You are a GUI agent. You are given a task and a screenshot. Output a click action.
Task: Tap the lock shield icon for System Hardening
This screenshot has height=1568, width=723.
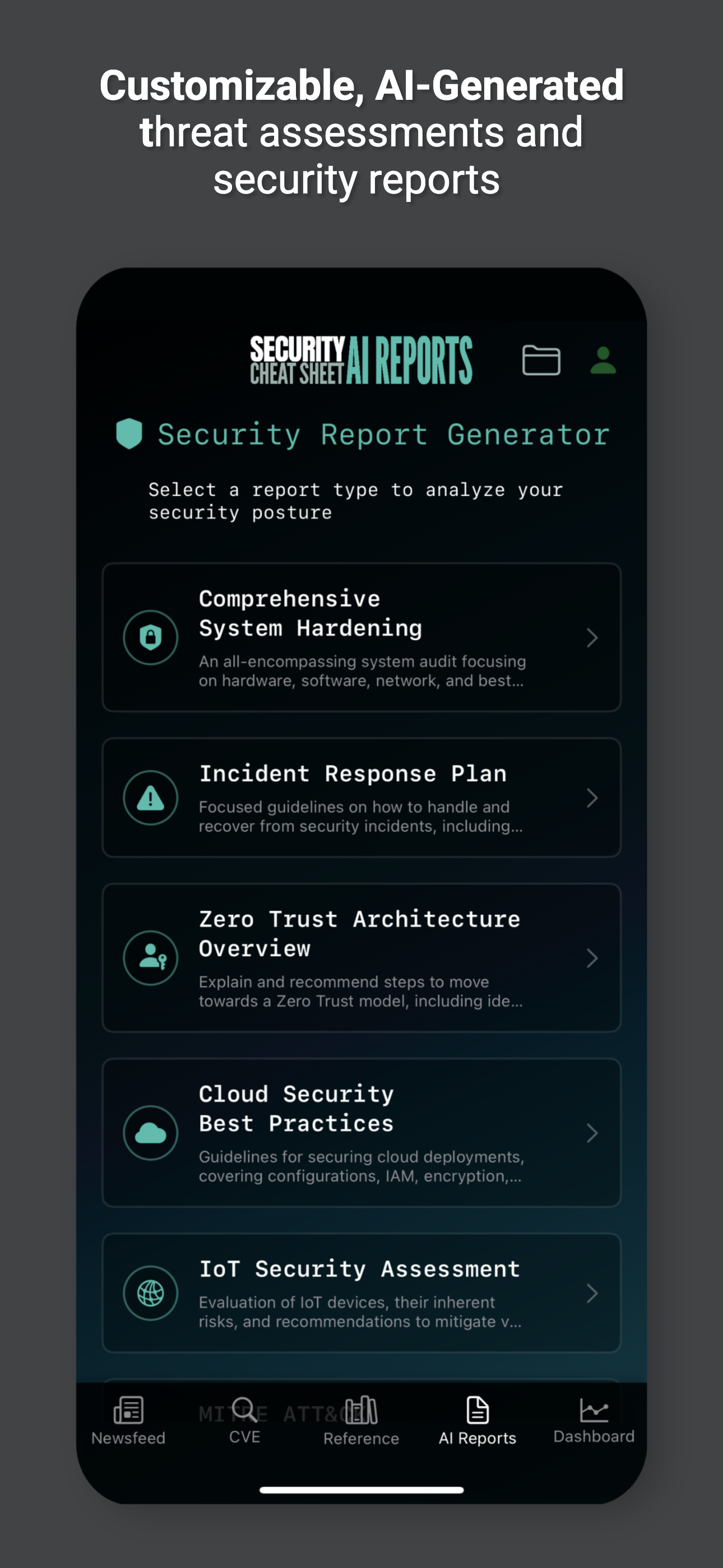(150, 637)
